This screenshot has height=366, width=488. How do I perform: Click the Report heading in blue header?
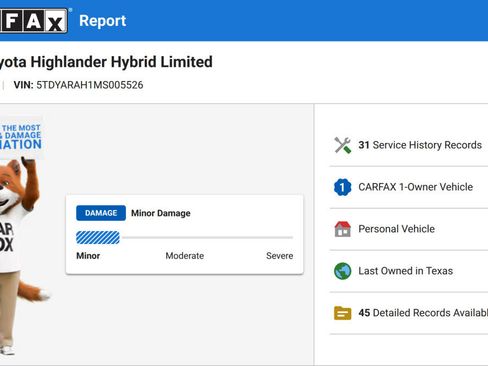tap(103, 21)
